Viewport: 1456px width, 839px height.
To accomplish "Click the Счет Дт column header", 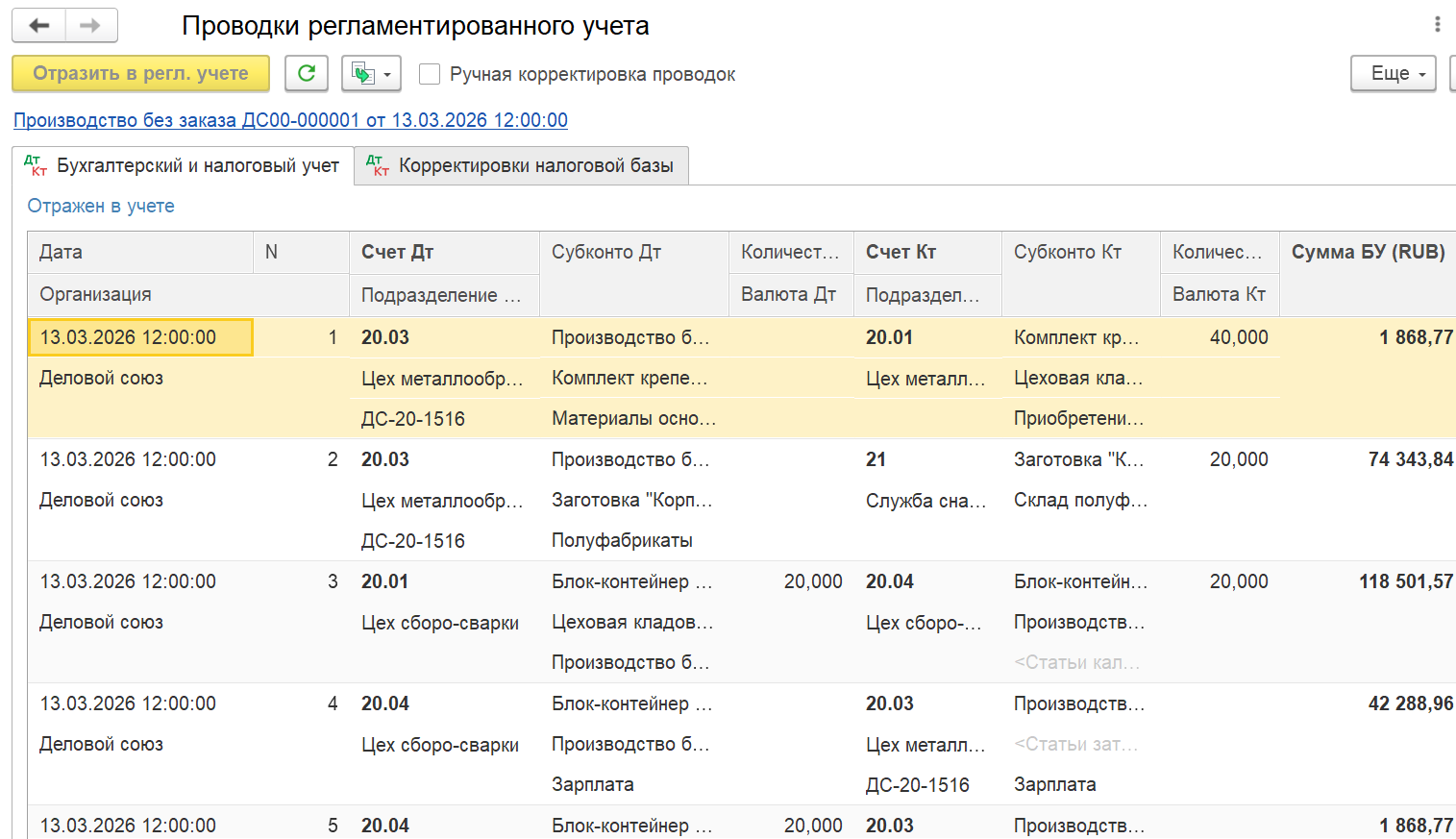I will point(444,252).
